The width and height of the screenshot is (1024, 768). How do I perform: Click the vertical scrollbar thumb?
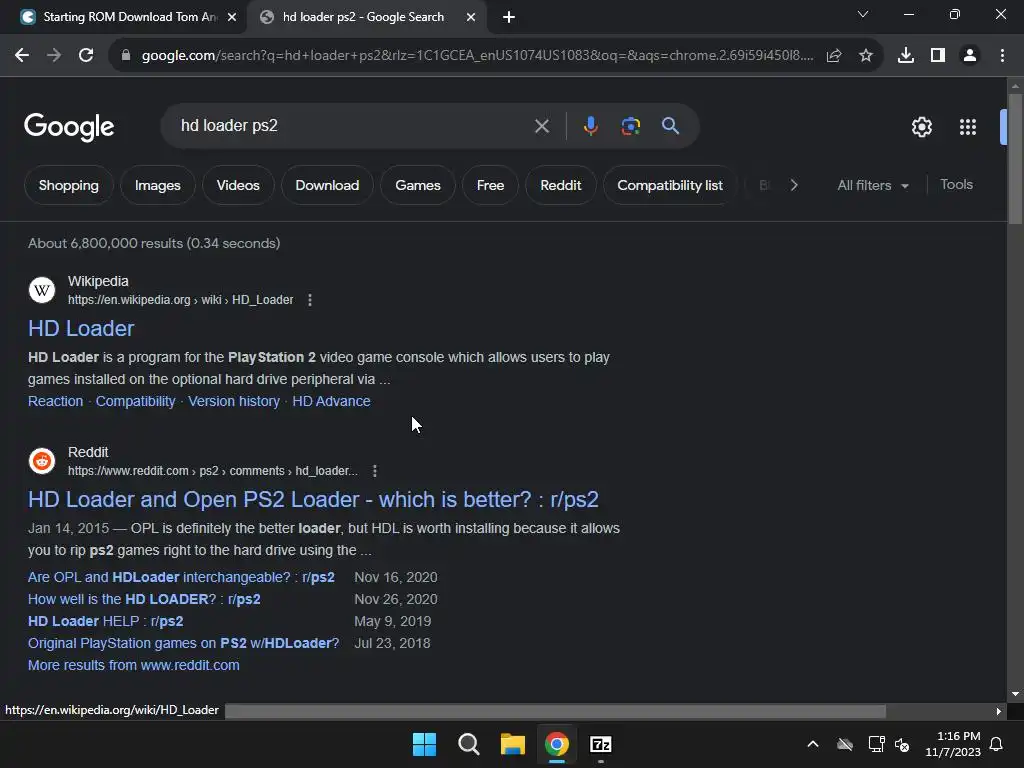click(x=1015, y=159)
